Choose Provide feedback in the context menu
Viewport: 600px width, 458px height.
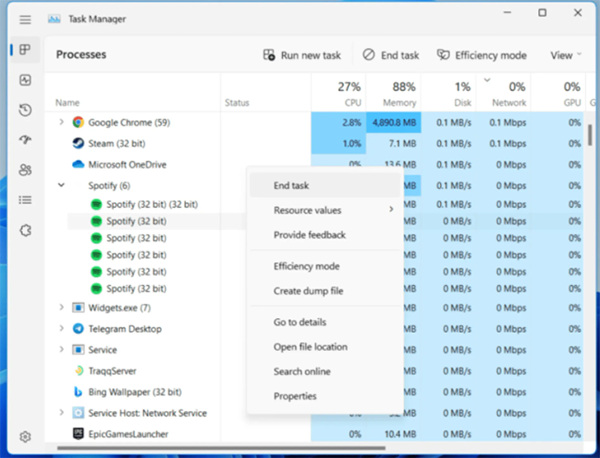click(x=325, y=235)
